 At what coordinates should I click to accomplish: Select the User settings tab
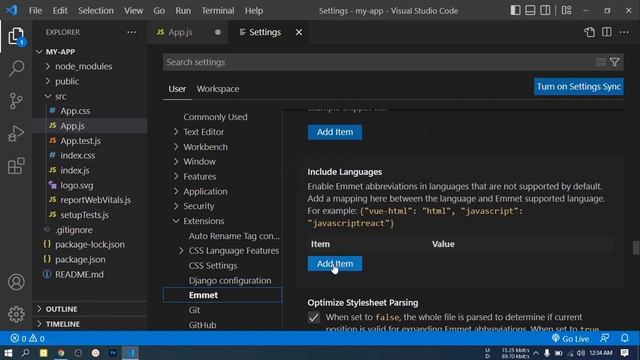(177, 89)
